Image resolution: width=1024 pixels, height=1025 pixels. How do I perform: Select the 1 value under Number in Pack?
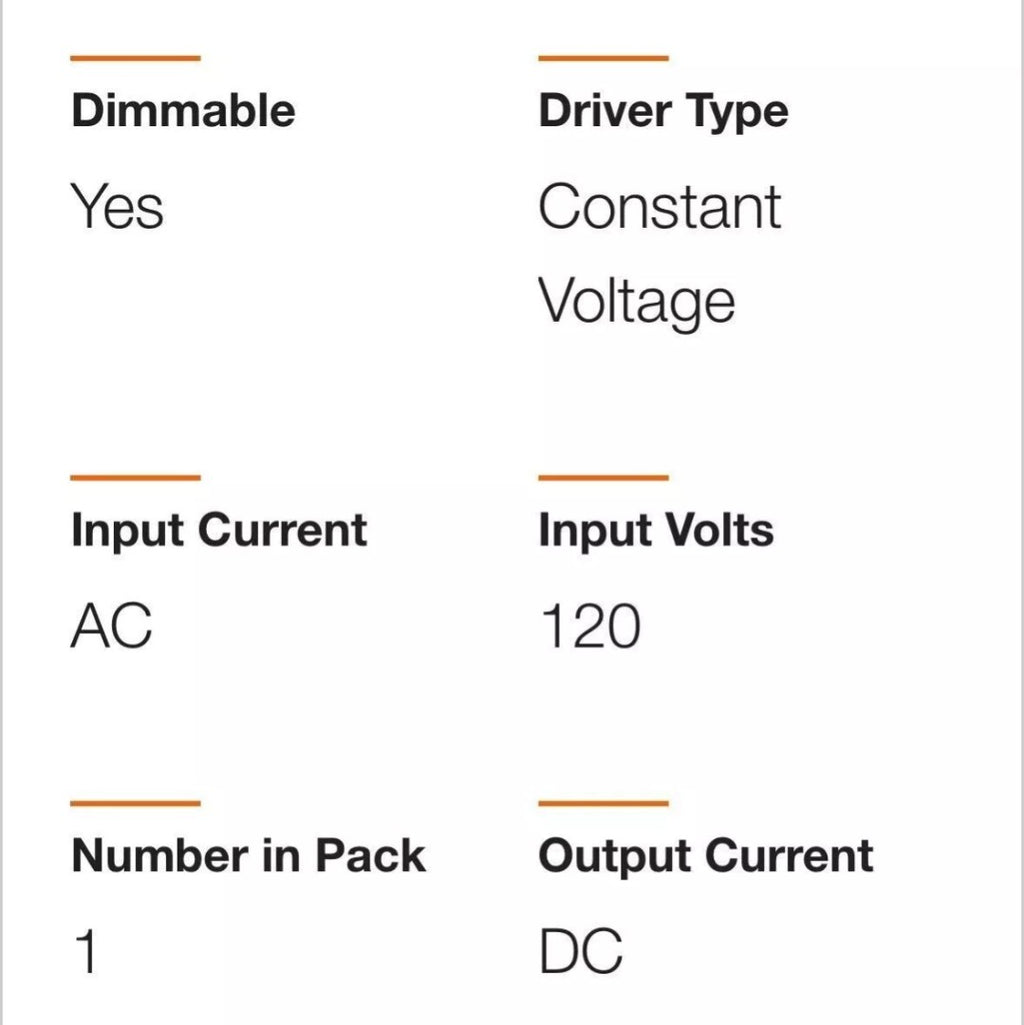click(86, 951)
